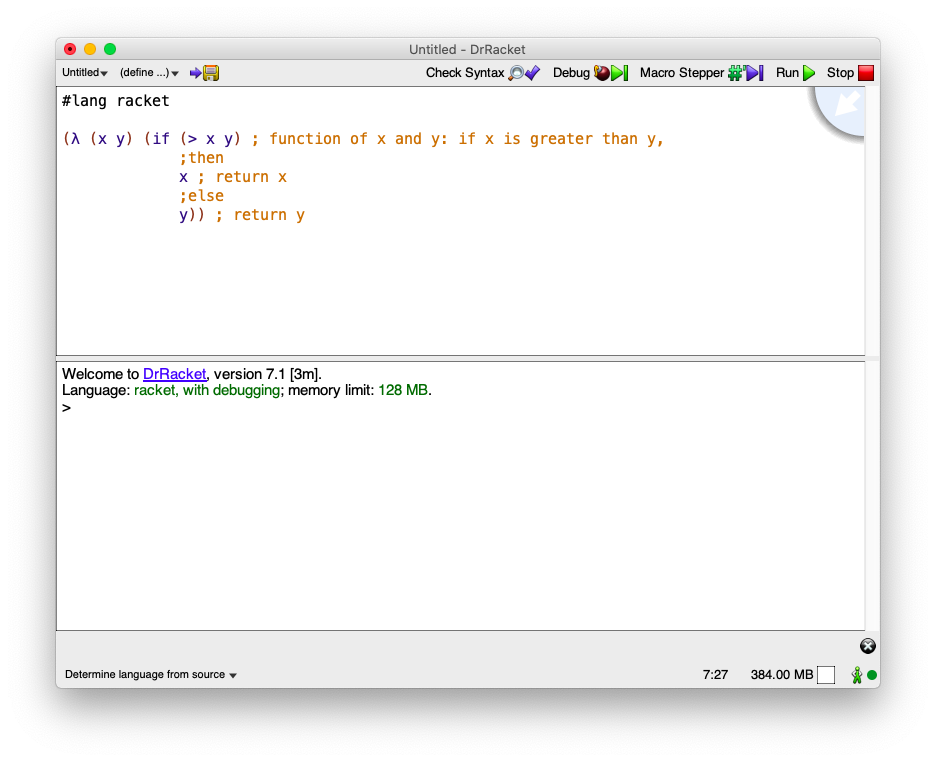Image resolution: width=936 pixels, height=762 pixels.
Task: Click the garbage collection memory box
Action: [x=826, y=675]
